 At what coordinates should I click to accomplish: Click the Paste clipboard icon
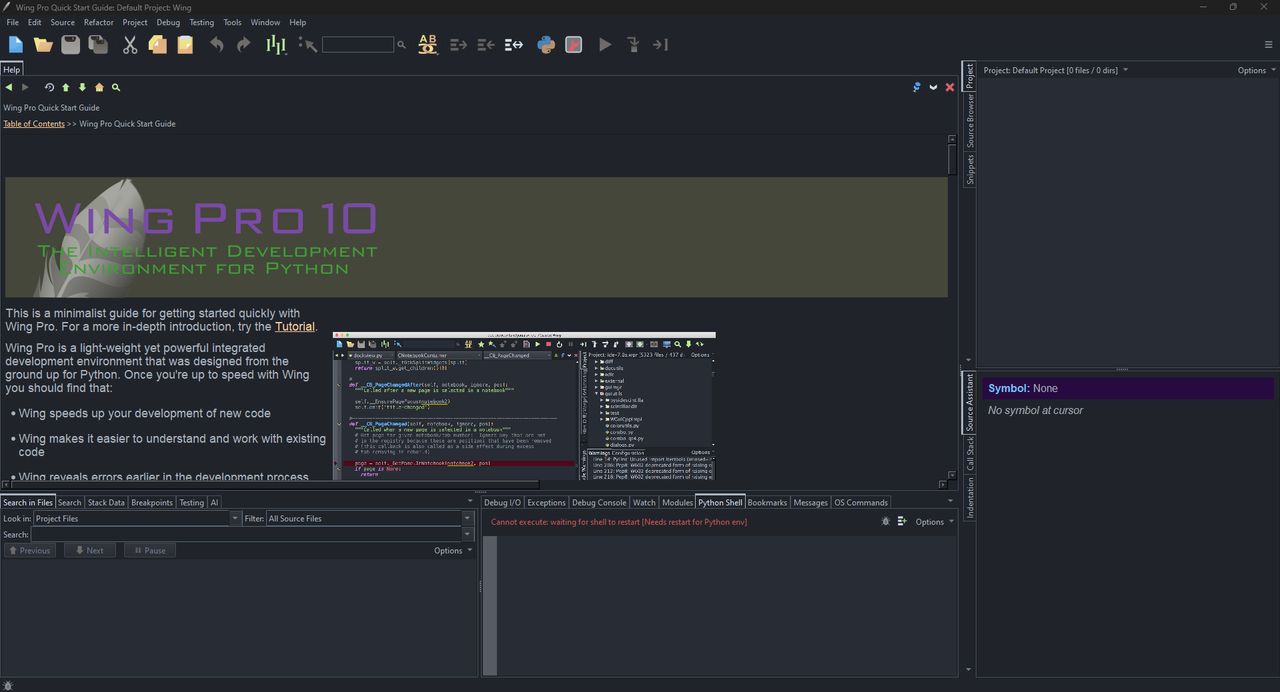point(185,44)
